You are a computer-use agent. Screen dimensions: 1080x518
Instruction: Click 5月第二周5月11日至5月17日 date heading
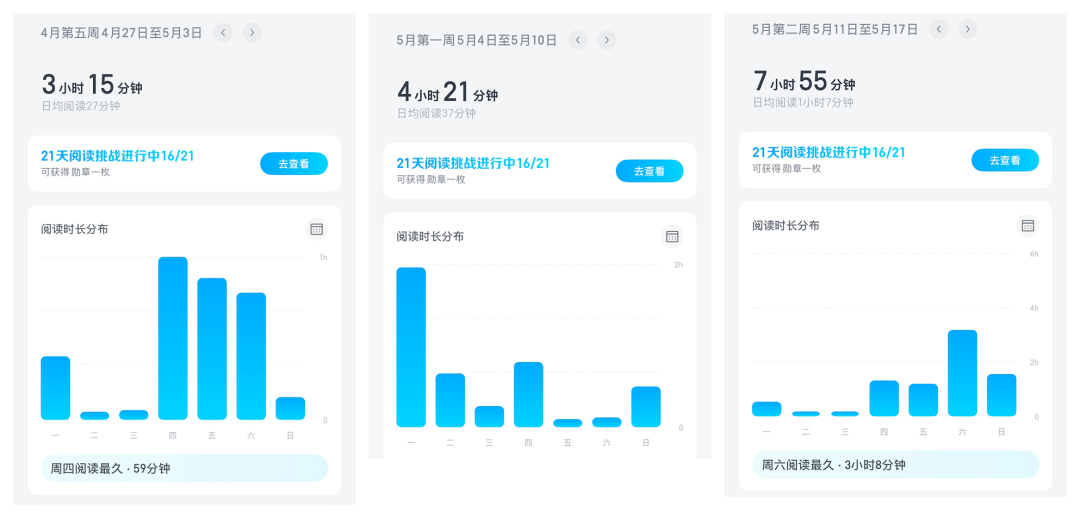coord(835,29)
